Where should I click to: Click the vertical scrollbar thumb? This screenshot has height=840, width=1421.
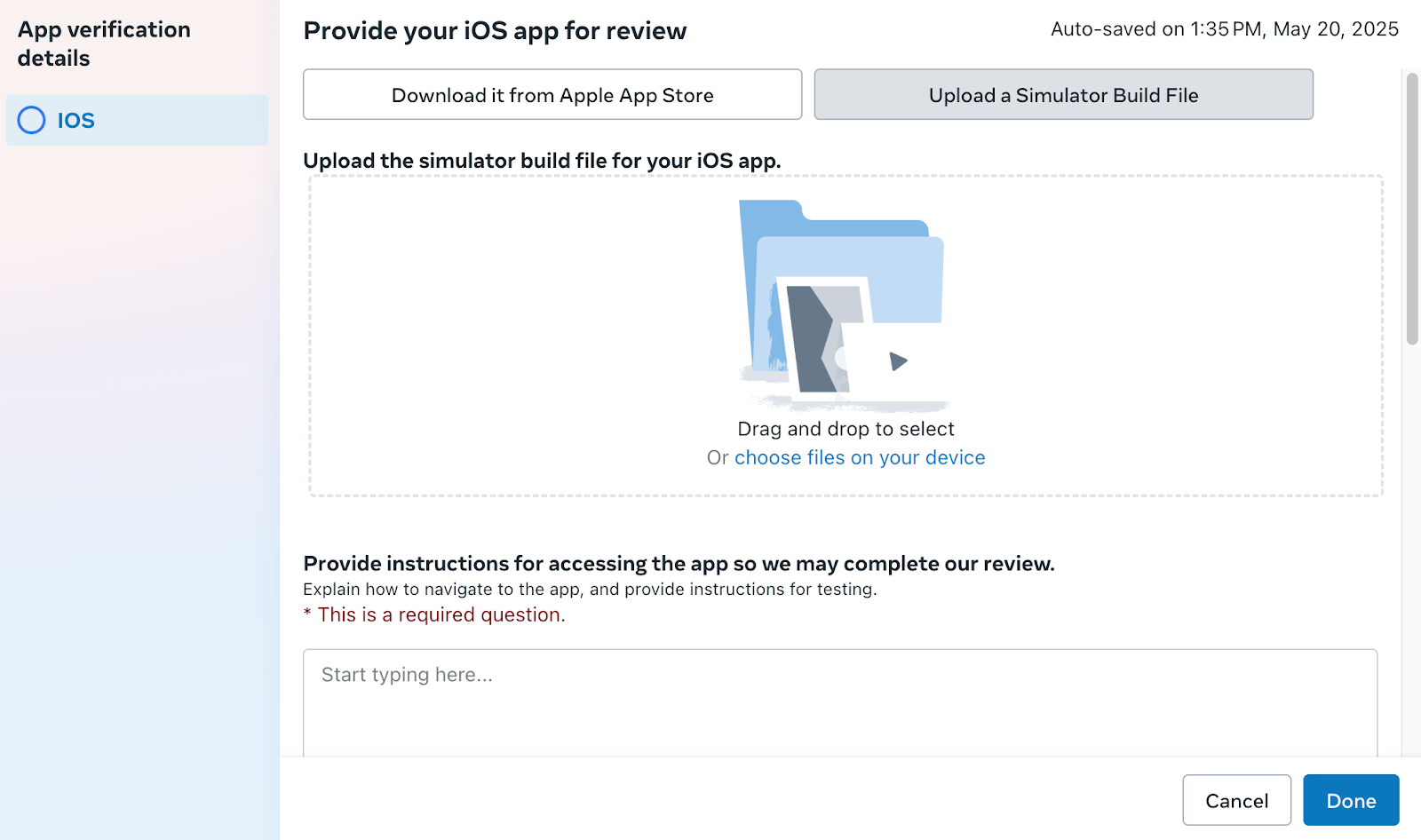pyautogui.click(x=1412, y=209)
